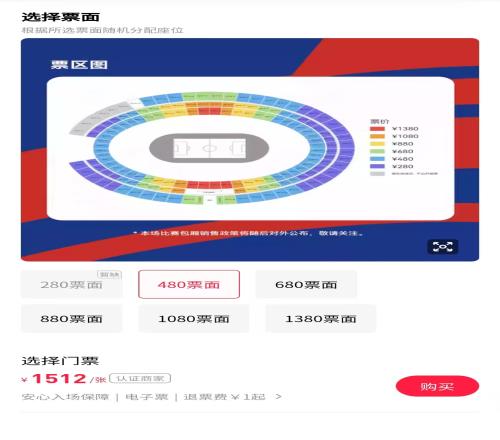Select the 1380票面 ticket option

(x=321, y=319)
